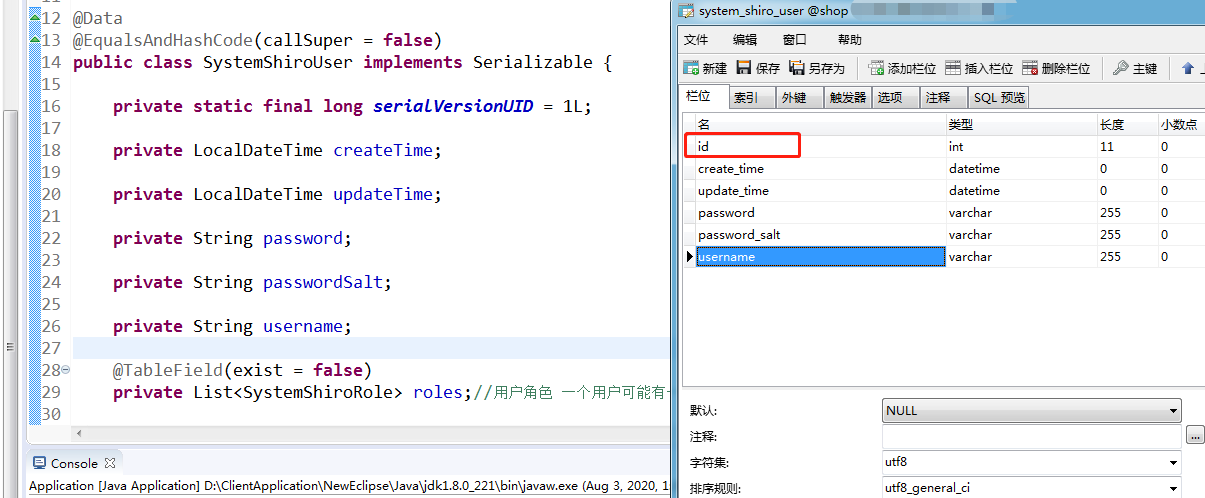
Task: Collapse the code fold at line 28
Action: (x=66, y=370)
